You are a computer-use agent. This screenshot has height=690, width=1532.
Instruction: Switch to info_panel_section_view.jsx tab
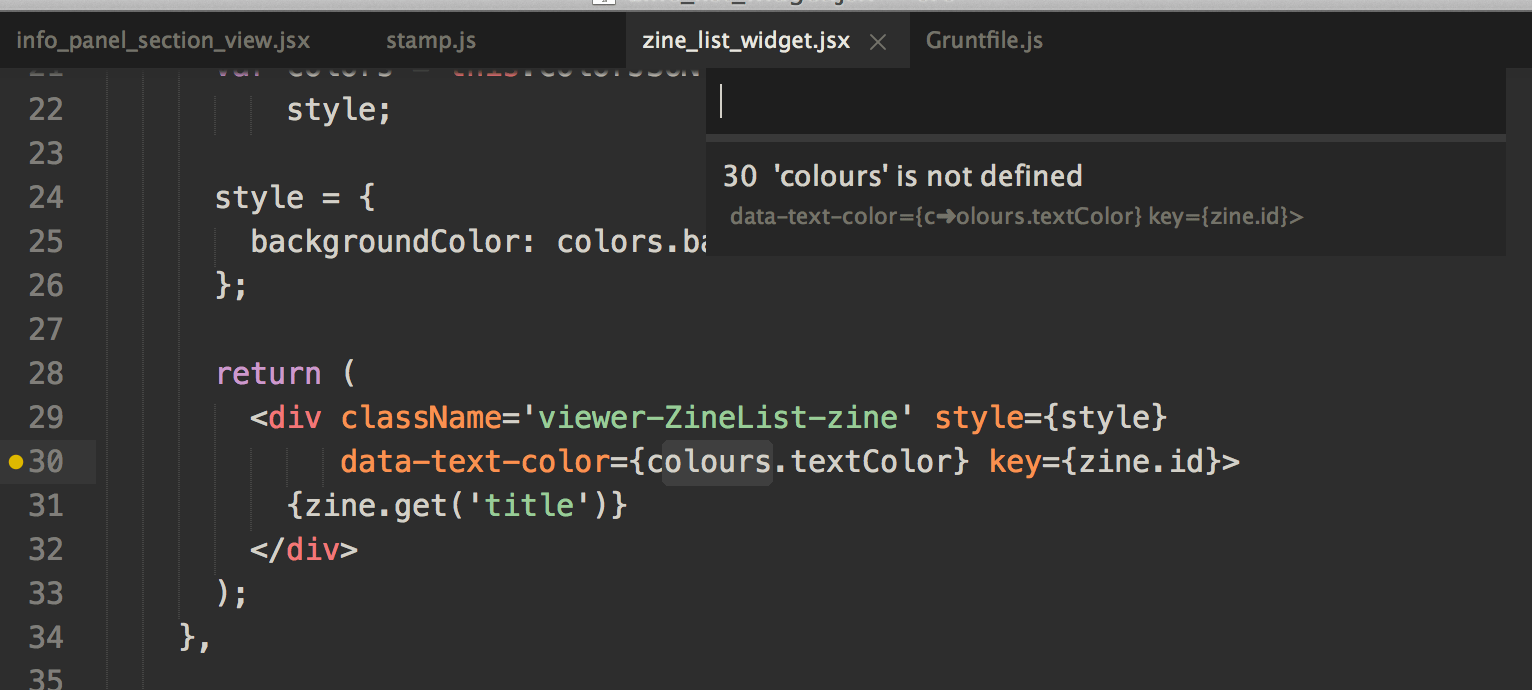163,41
